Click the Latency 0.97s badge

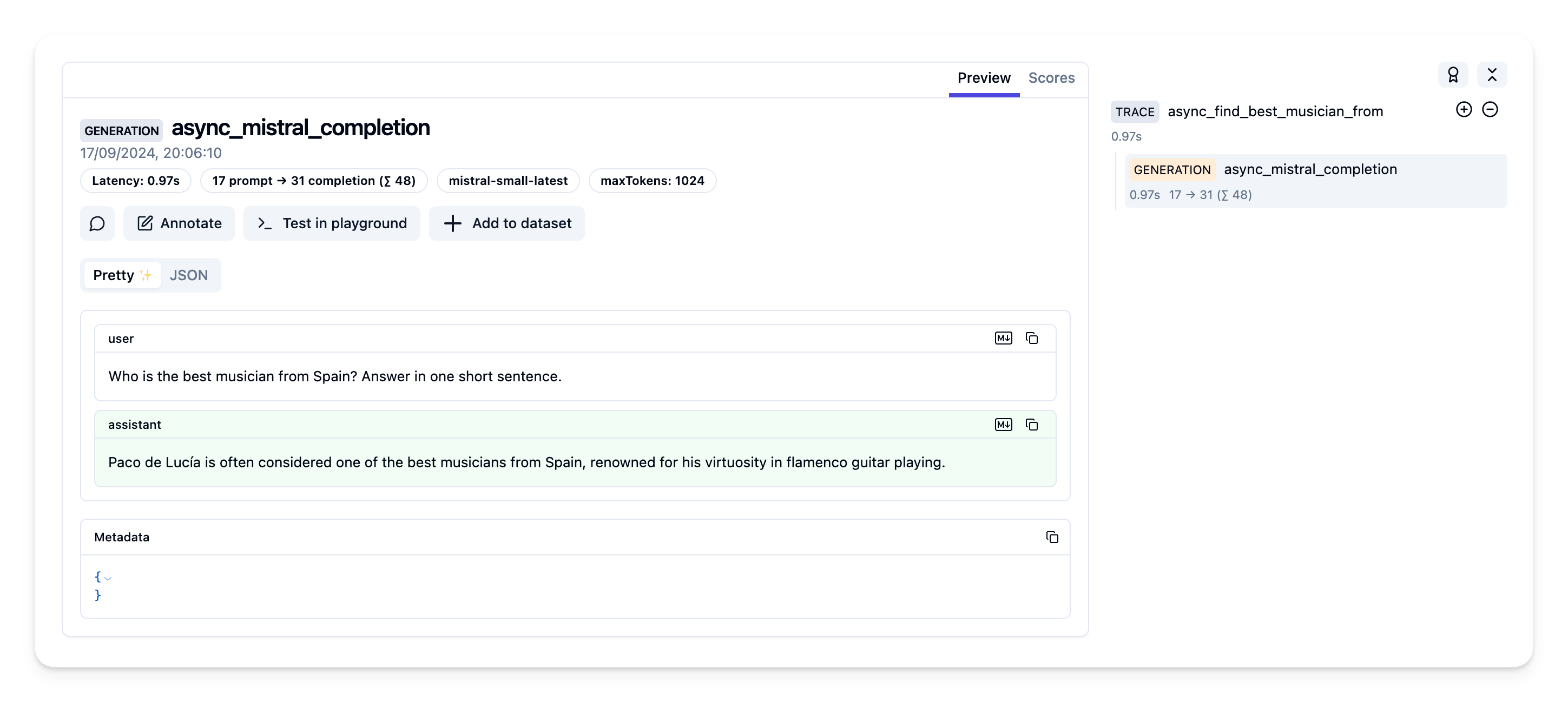coord(135,181)
